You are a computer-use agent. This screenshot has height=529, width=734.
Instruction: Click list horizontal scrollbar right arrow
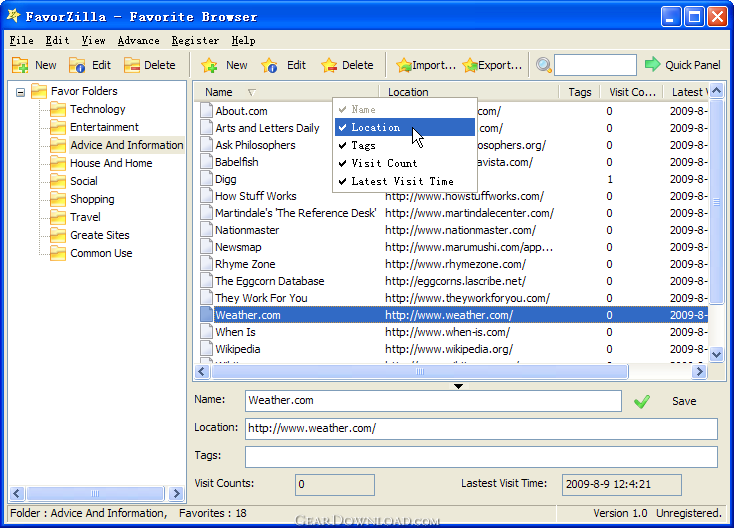click(x=699, y=371)
